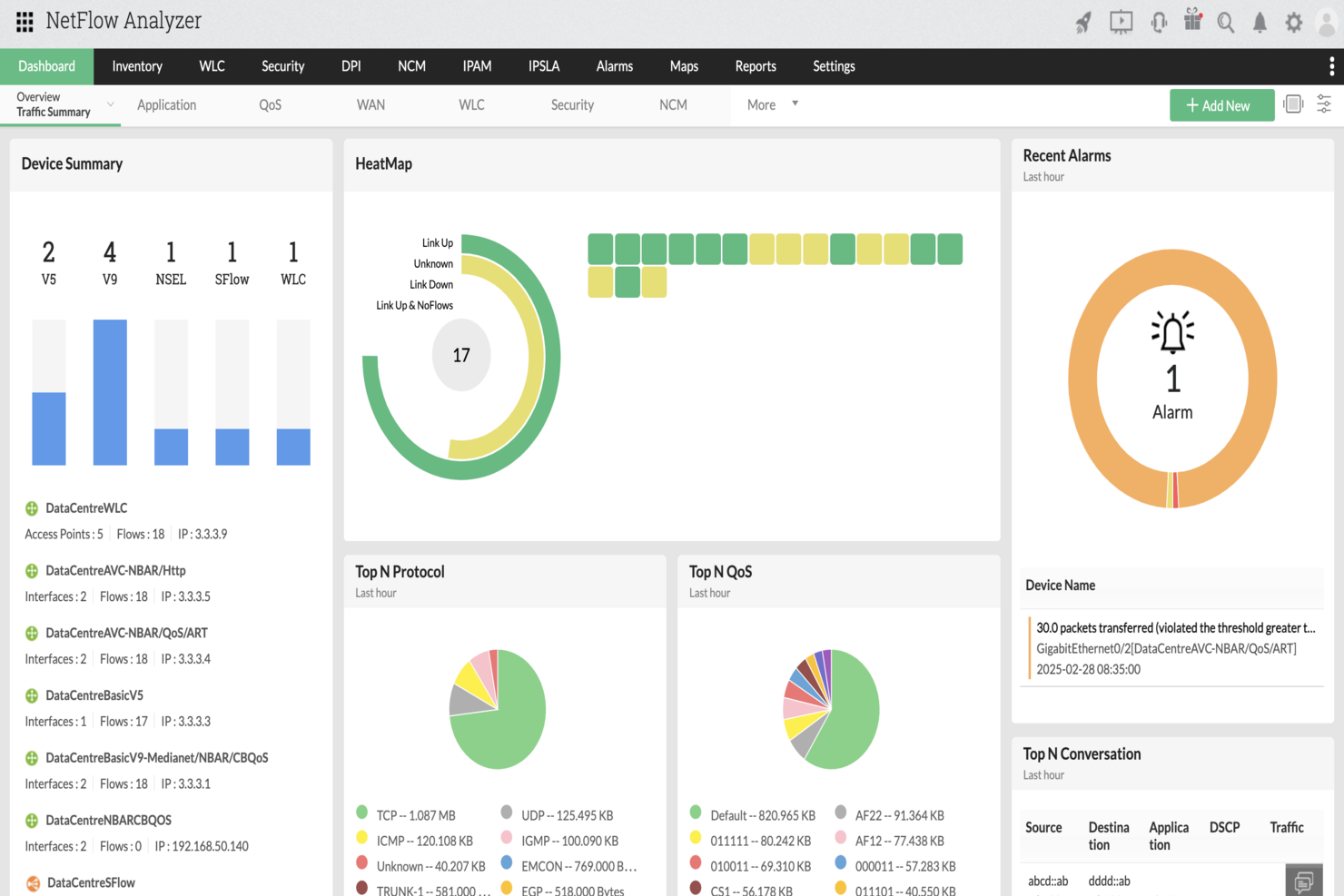
Task: Click the Top N Protocol pie chart
Action: pyautogui.click(x=498, y=709)
